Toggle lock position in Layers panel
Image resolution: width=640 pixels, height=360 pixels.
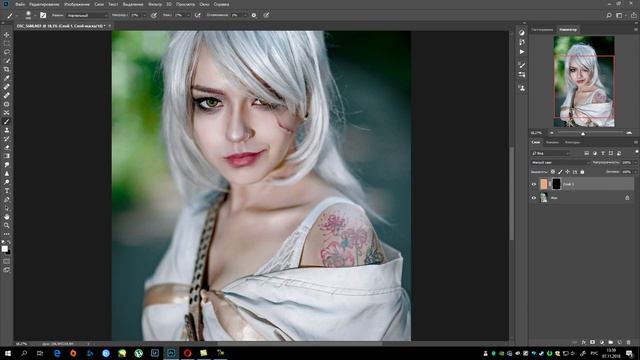pyautogui.click(x=567, y=172)
